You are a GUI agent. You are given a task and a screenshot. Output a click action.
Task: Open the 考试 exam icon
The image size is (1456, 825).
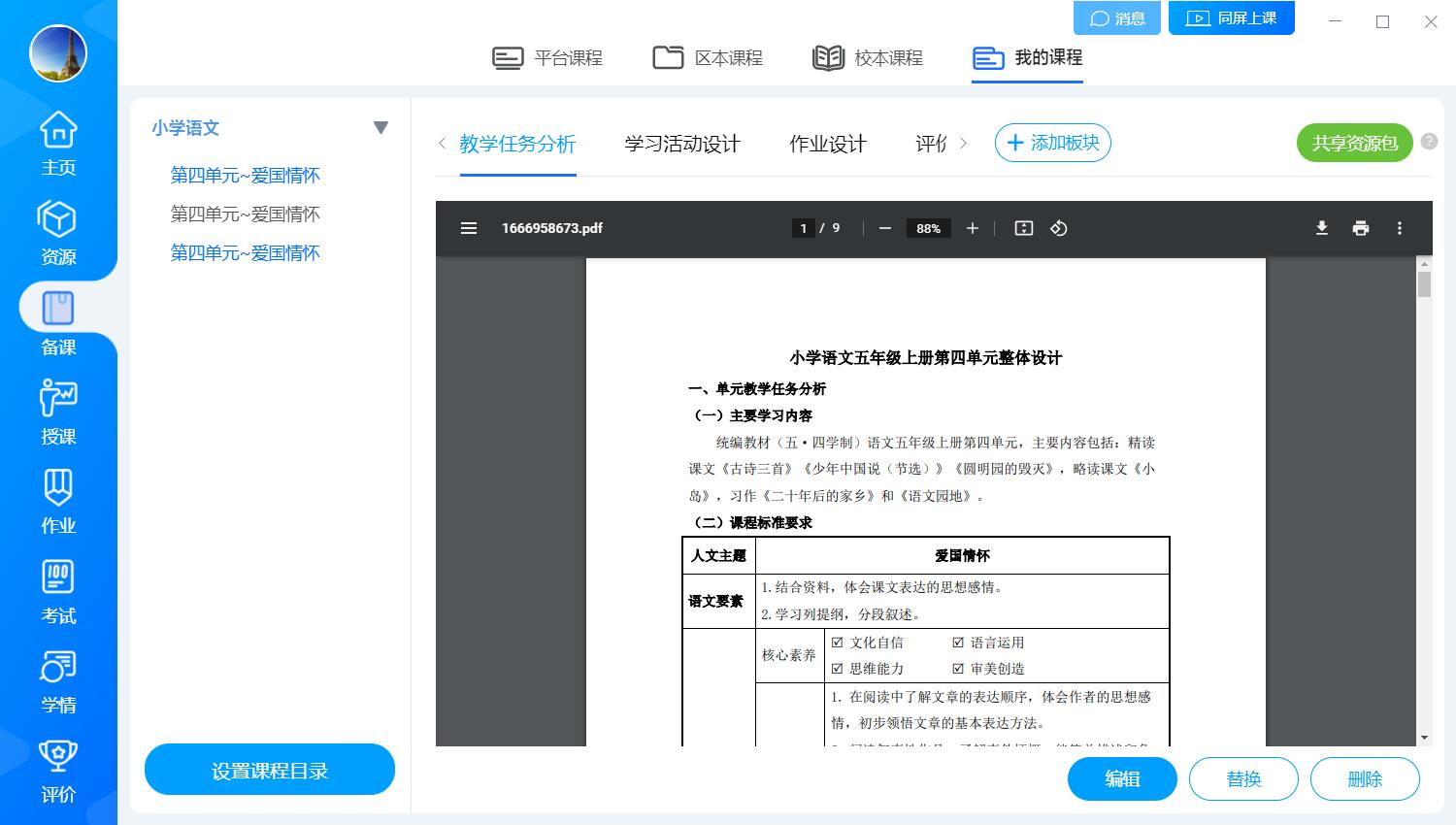(x=58, y=577)
